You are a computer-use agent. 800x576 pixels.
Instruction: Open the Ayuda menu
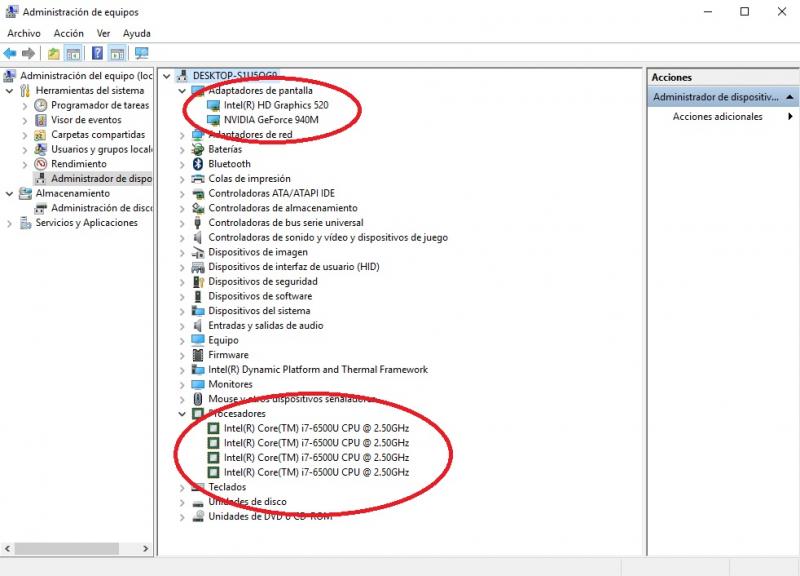[x=137, y=33]
